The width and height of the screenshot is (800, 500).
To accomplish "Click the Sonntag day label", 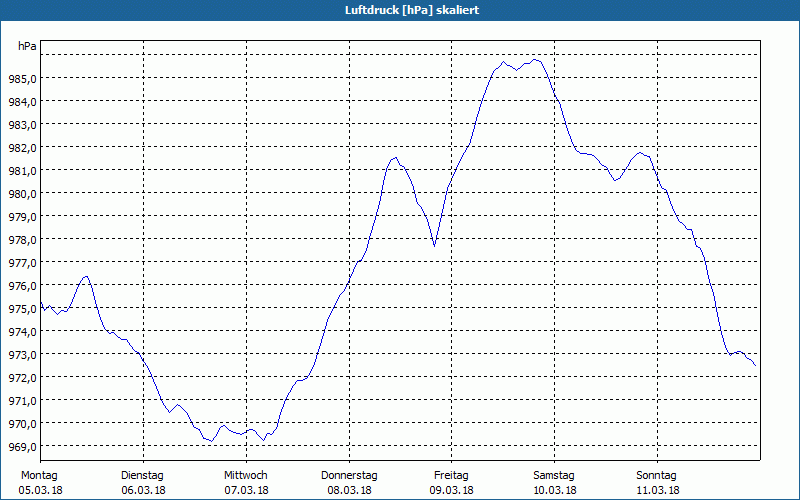I will (x=657, y=475).
